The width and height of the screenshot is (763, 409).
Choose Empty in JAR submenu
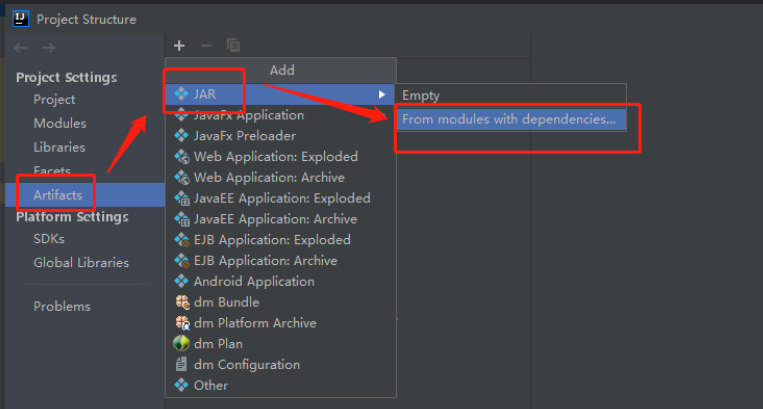click(x=510, y=95)
